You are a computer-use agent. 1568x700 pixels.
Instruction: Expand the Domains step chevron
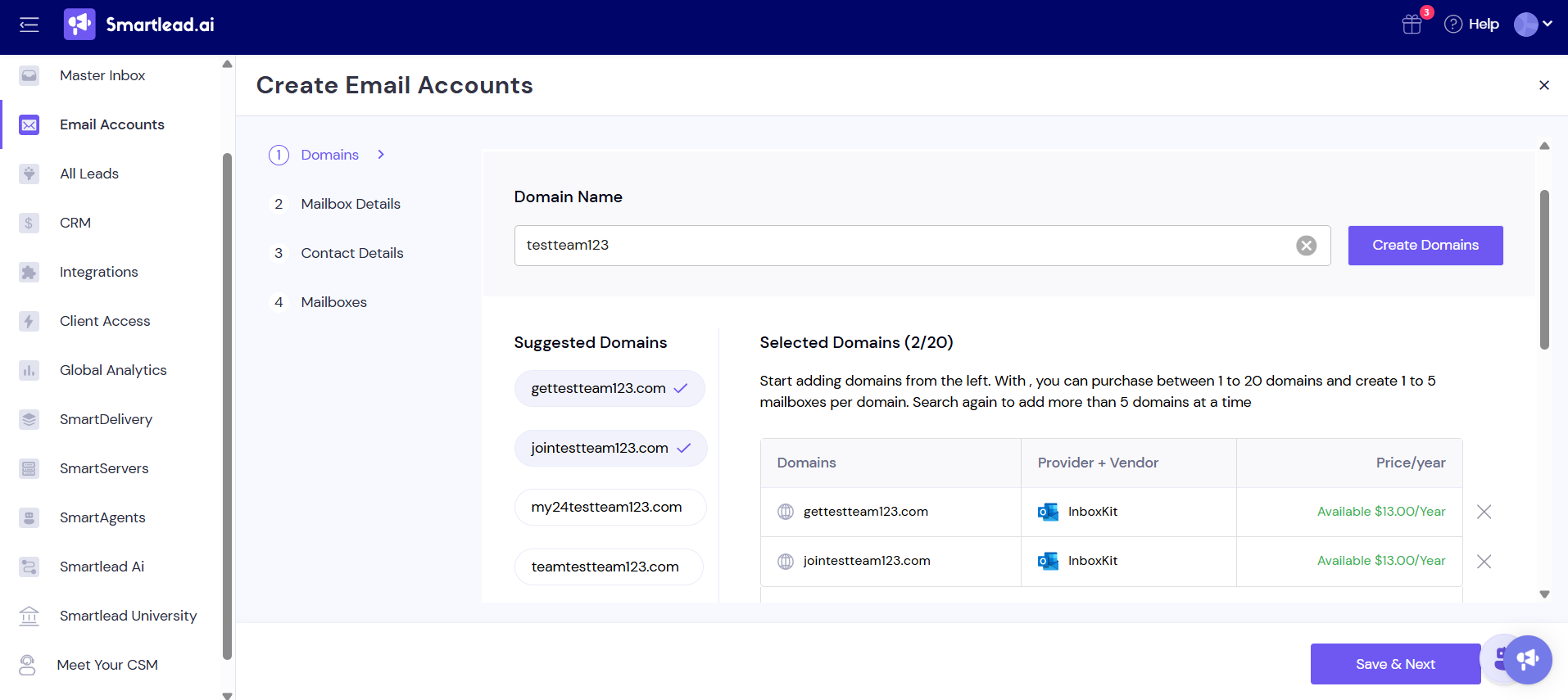coord(381,155)
